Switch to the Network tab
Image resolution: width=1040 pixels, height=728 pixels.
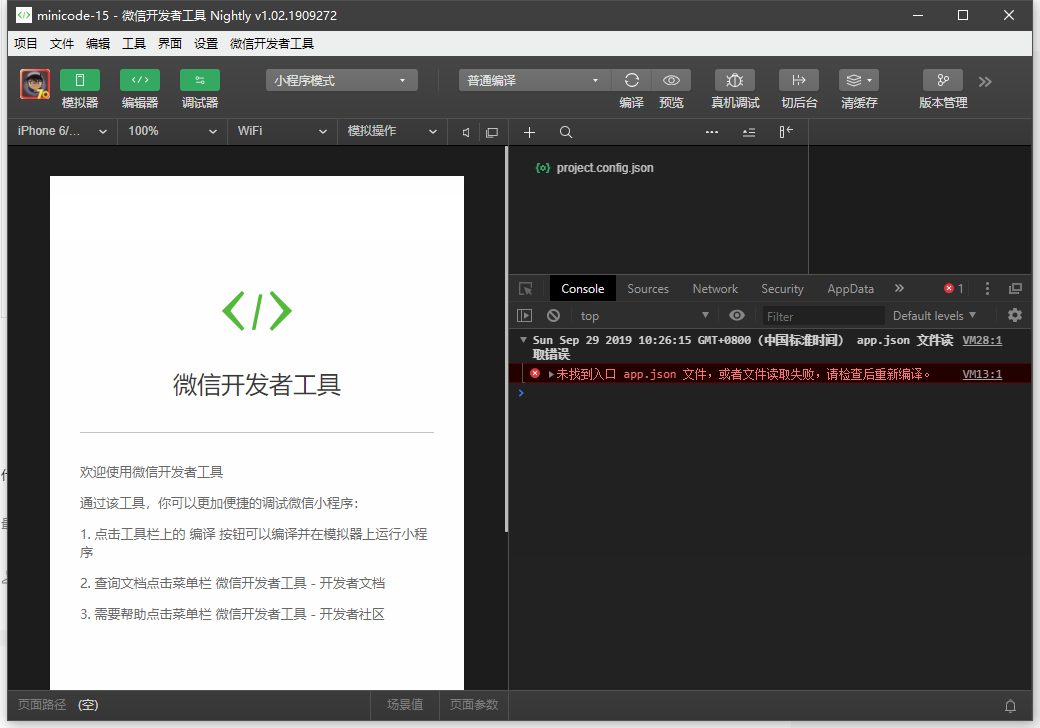(715, 288)
